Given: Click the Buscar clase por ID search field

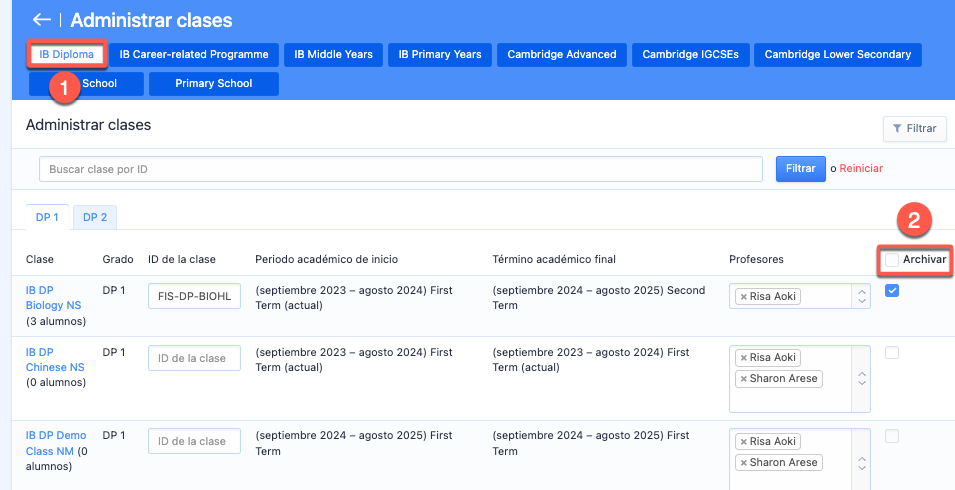Looking at the screenshot, I should pyautogui.click(x=400, y=169).
